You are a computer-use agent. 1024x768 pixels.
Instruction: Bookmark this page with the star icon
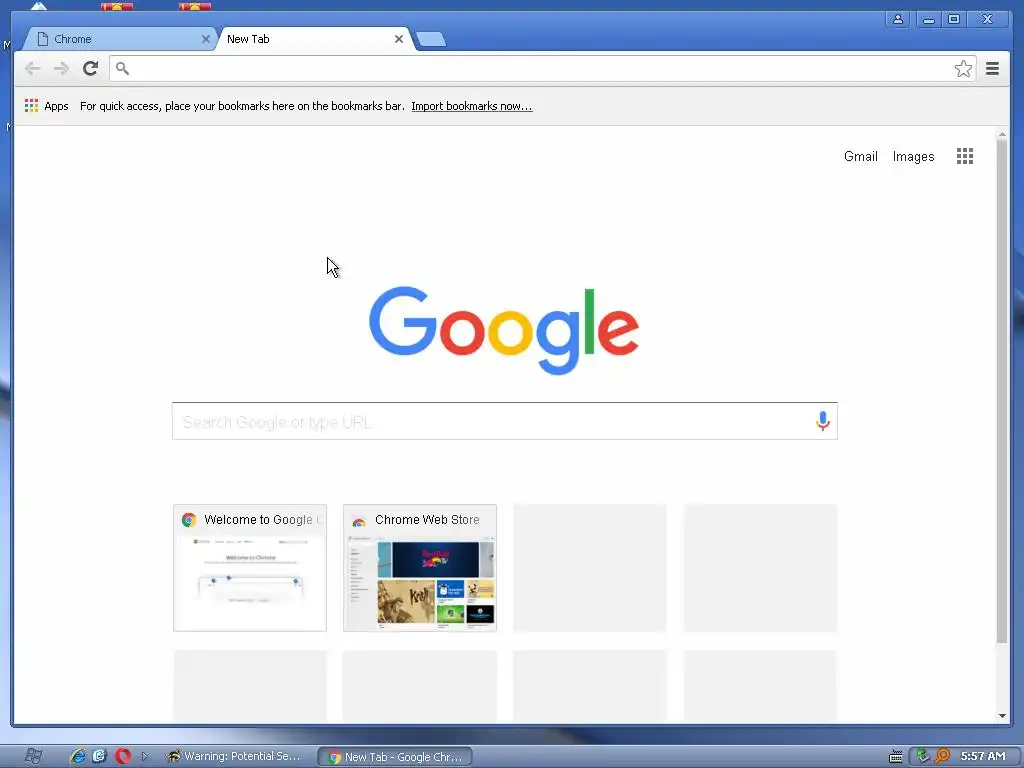963,69
